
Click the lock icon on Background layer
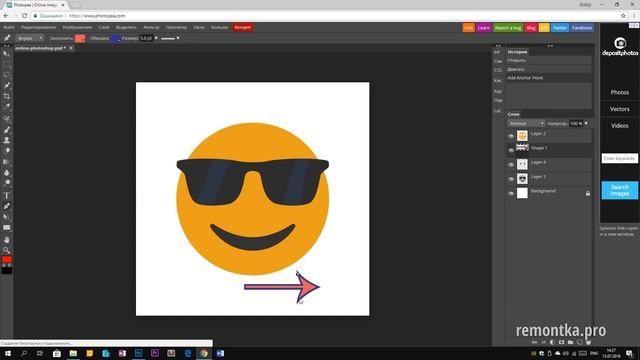(588, 193)
